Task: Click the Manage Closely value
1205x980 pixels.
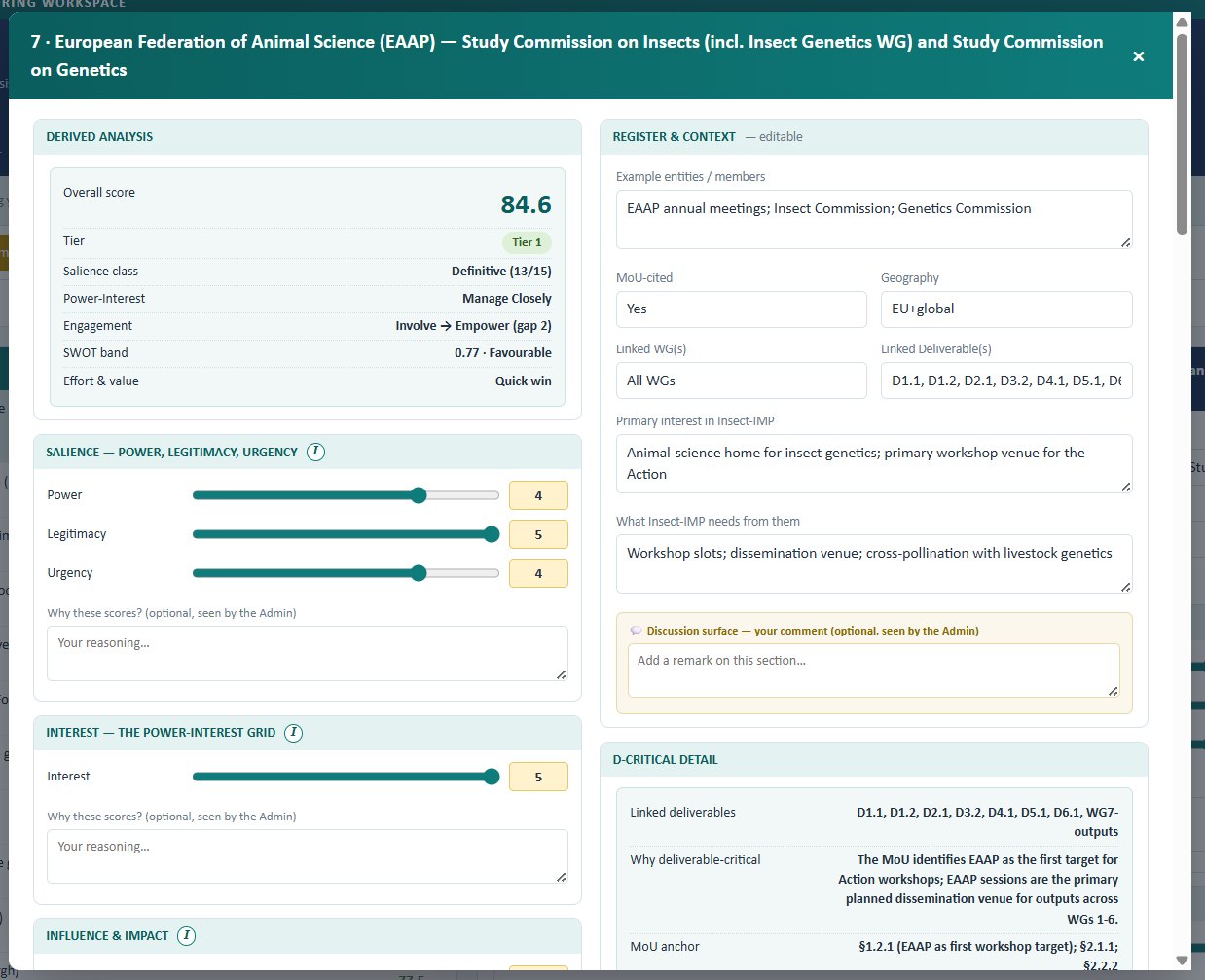Action: [x=506, y=299]
